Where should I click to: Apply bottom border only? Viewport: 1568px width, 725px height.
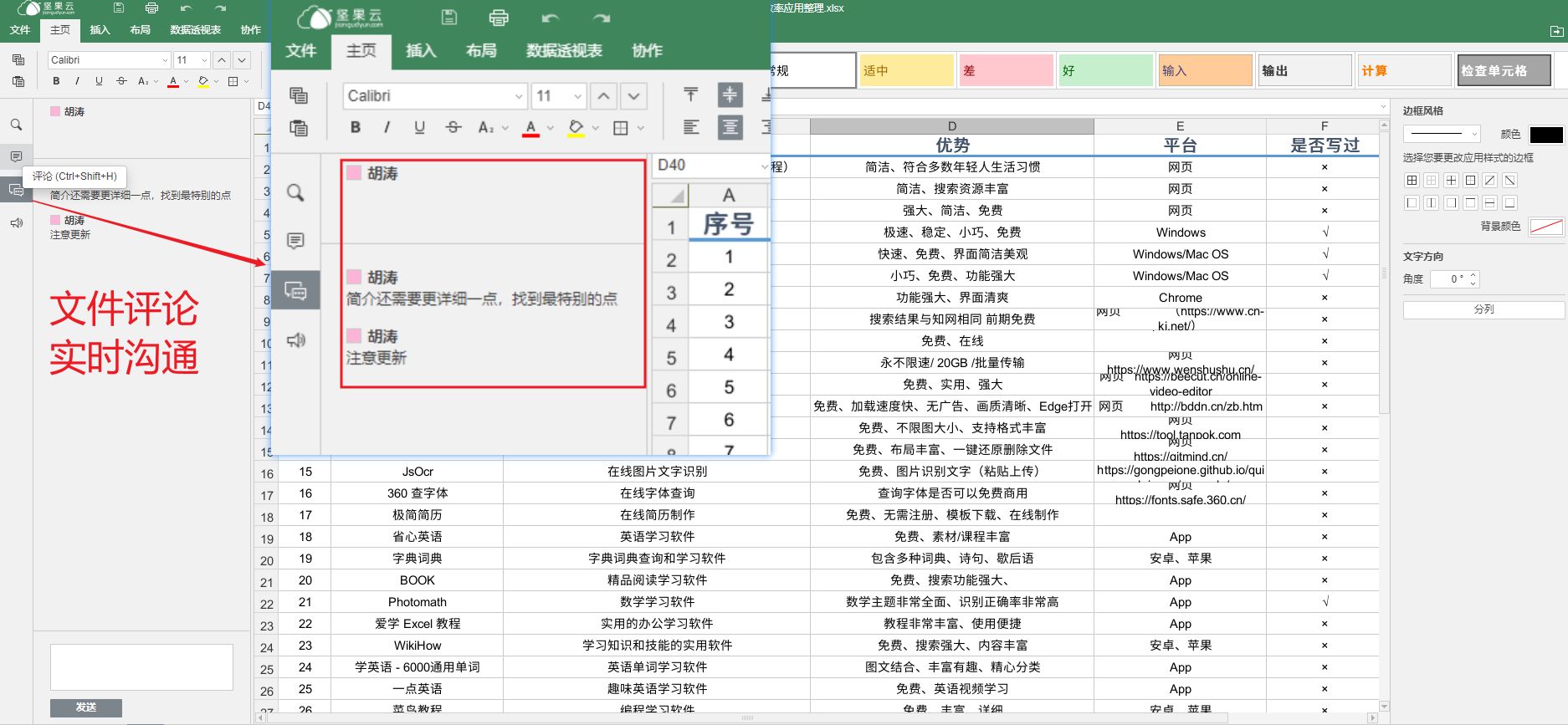(x=1509, y=202)
